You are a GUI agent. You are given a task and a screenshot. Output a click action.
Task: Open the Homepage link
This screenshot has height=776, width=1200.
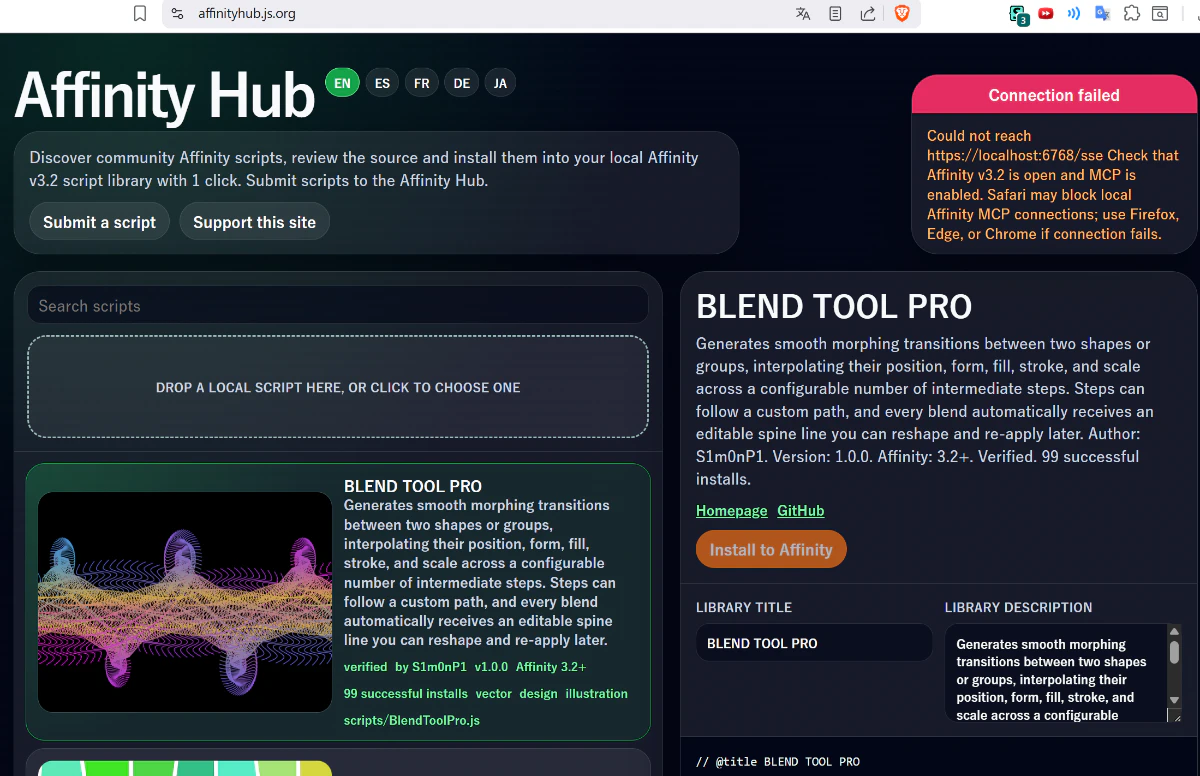(x=732, y=511)
